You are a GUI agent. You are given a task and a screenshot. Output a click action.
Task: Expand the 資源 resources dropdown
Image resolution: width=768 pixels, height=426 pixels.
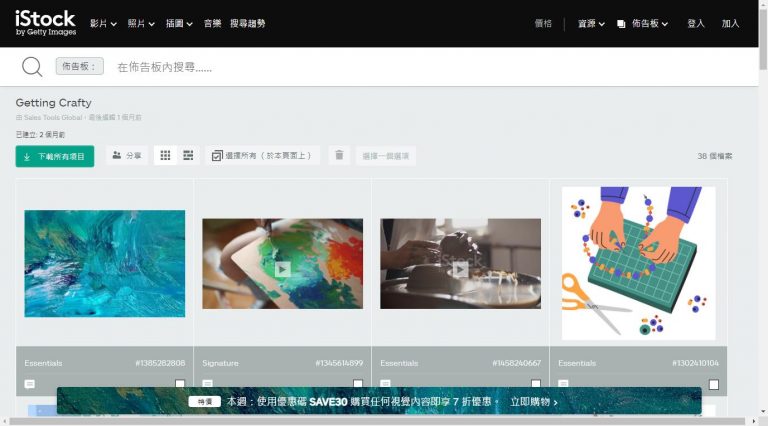(x=591, y=24)
